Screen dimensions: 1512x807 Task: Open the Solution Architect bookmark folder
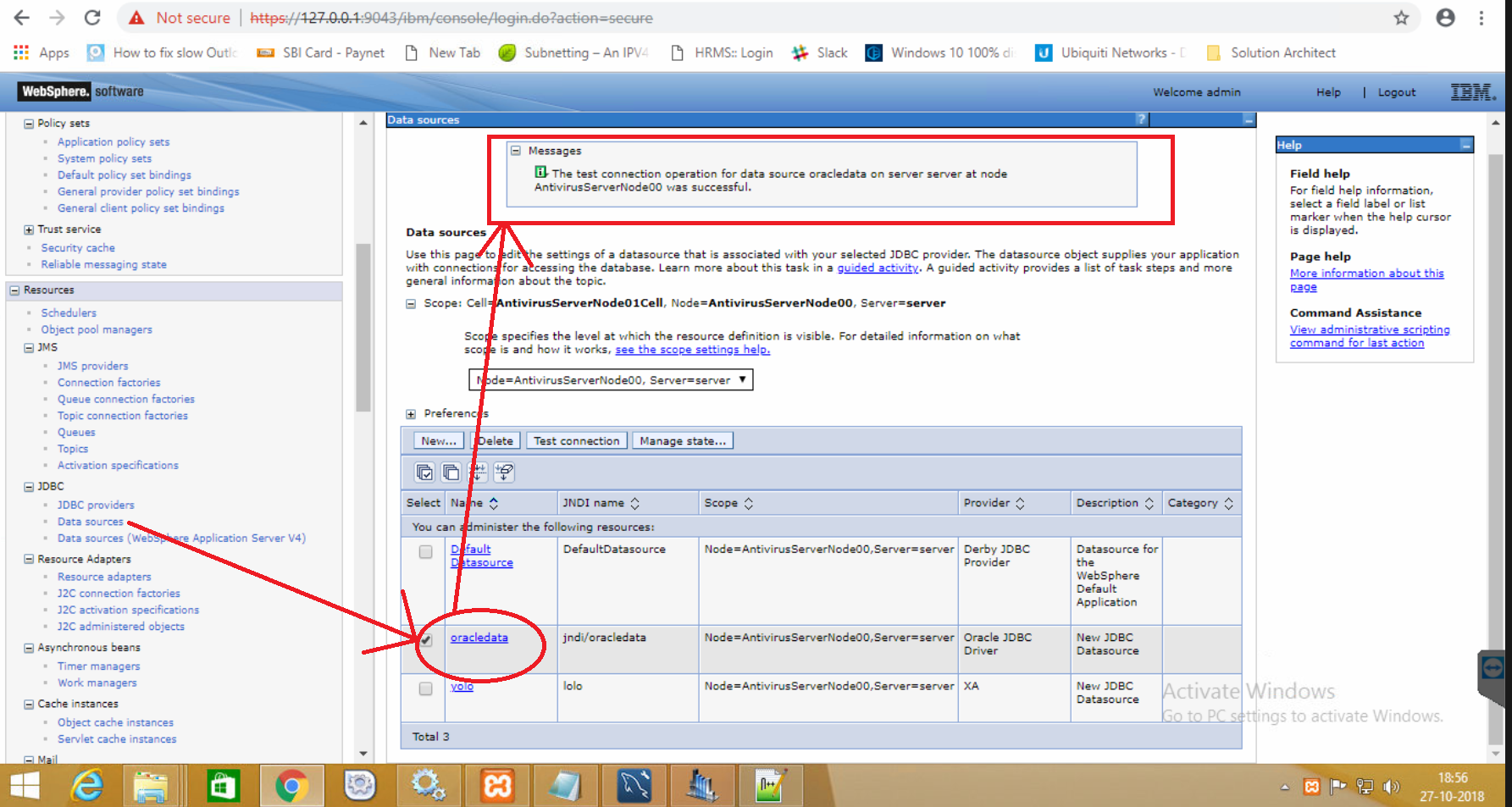pos(1271,53)
